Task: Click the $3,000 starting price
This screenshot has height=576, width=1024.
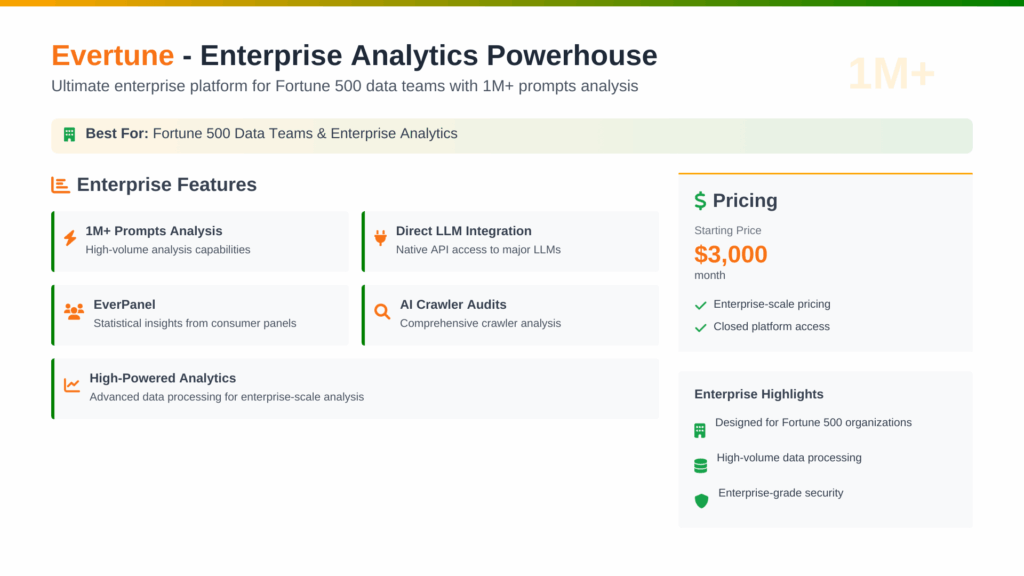Action: point(731,254)
